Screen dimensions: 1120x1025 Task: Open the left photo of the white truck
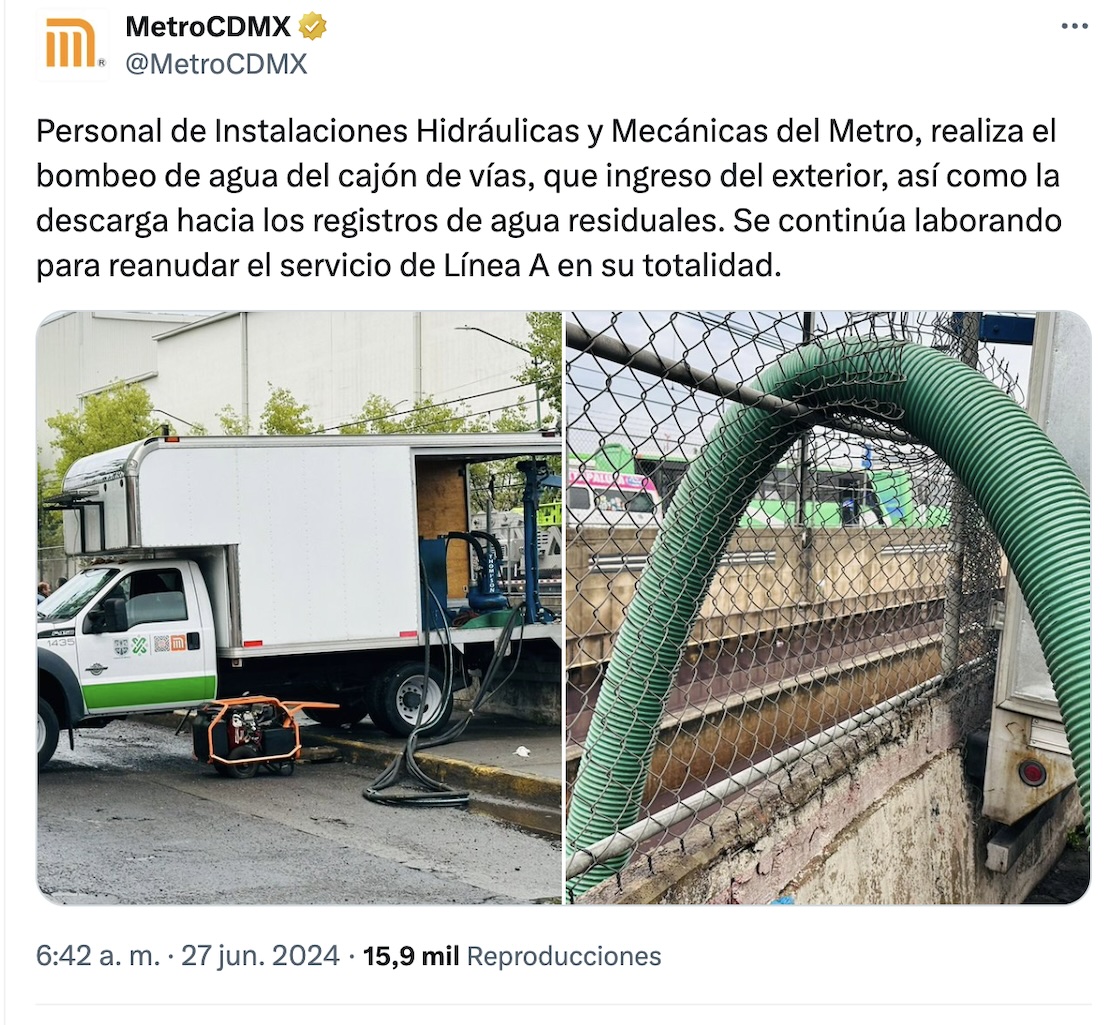[299, 607]
